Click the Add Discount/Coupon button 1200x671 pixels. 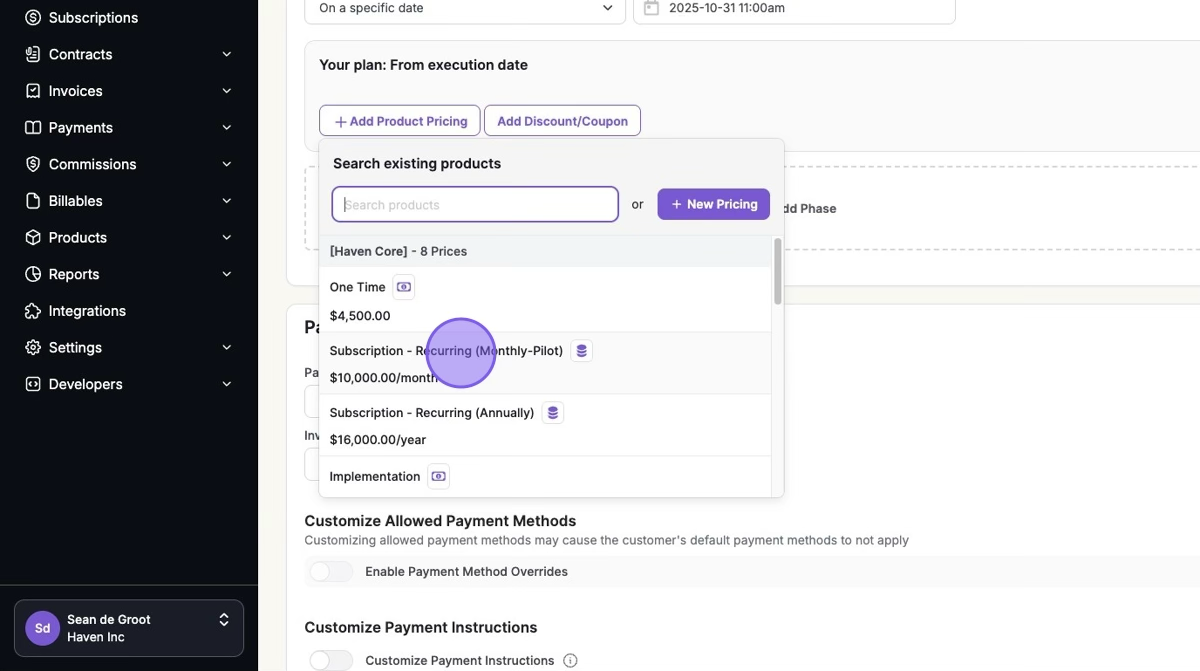(562, 121)
